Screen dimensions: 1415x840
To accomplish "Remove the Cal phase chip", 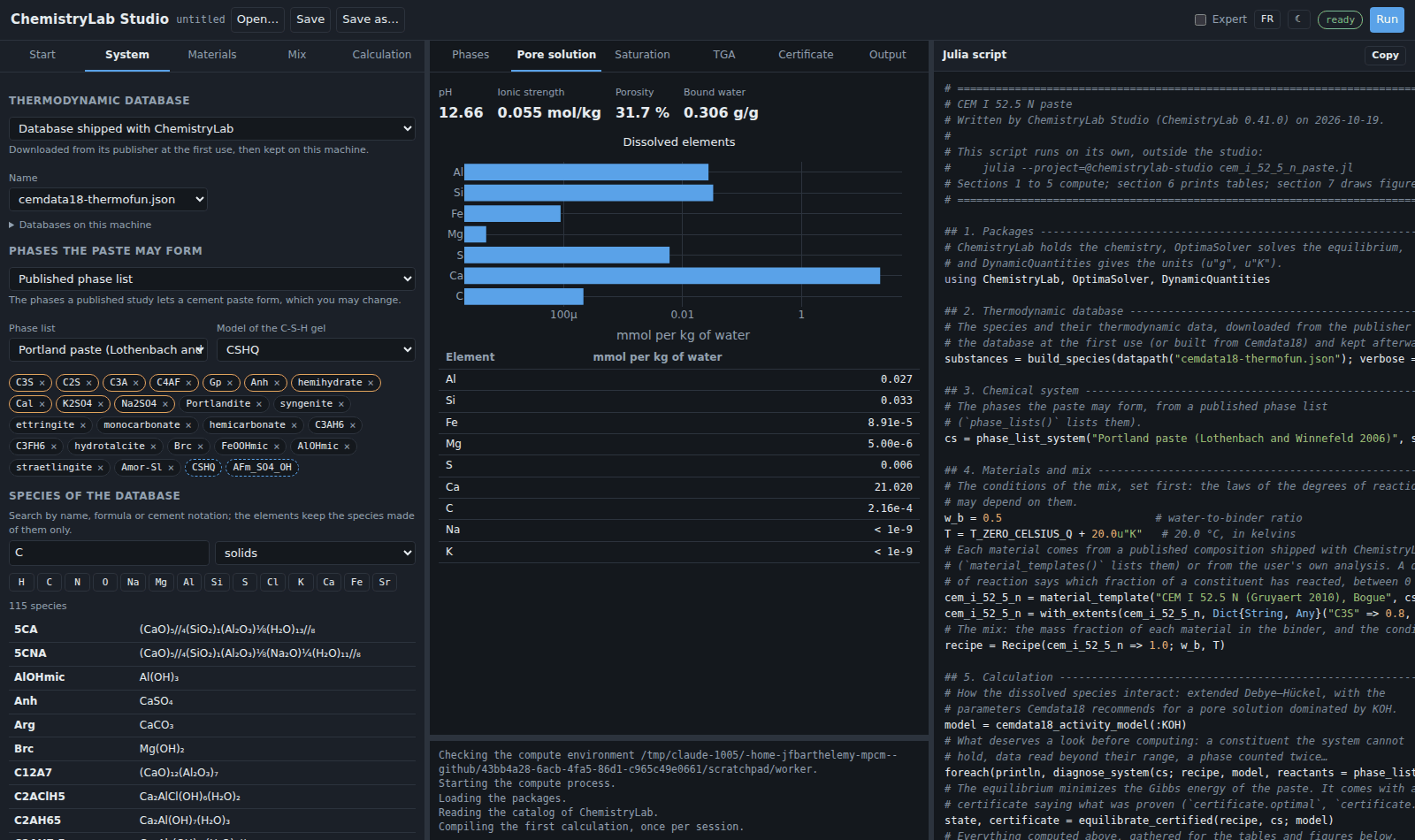I will pos(42,404).
